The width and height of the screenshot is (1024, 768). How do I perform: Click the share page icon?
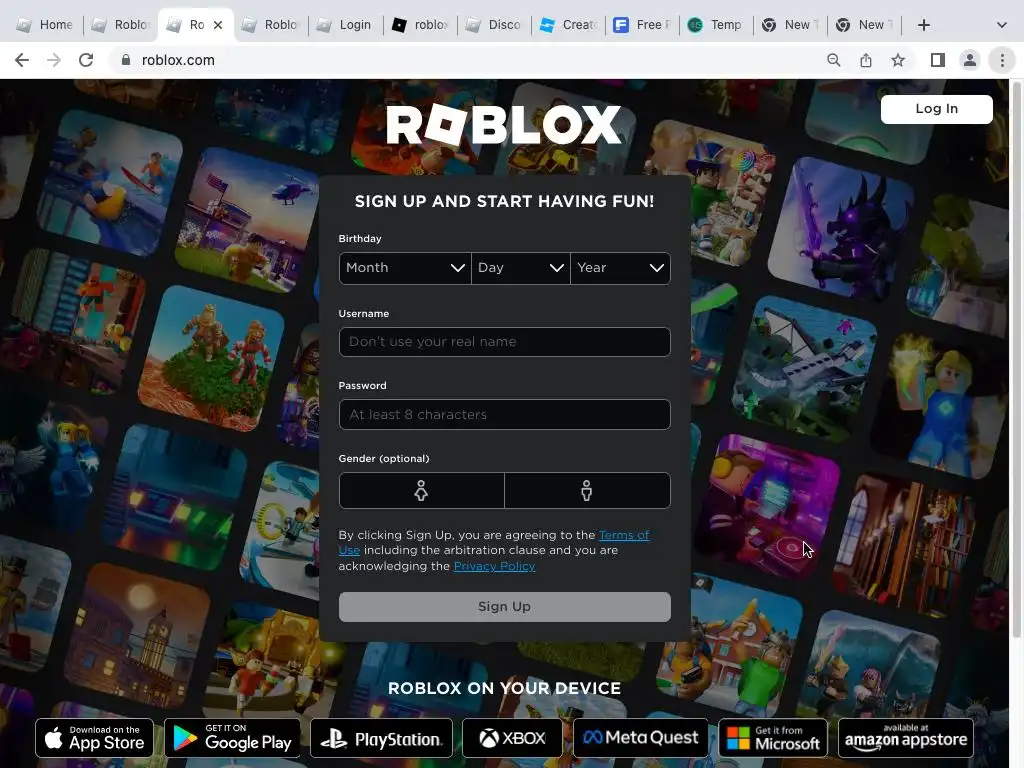[866, 60]
